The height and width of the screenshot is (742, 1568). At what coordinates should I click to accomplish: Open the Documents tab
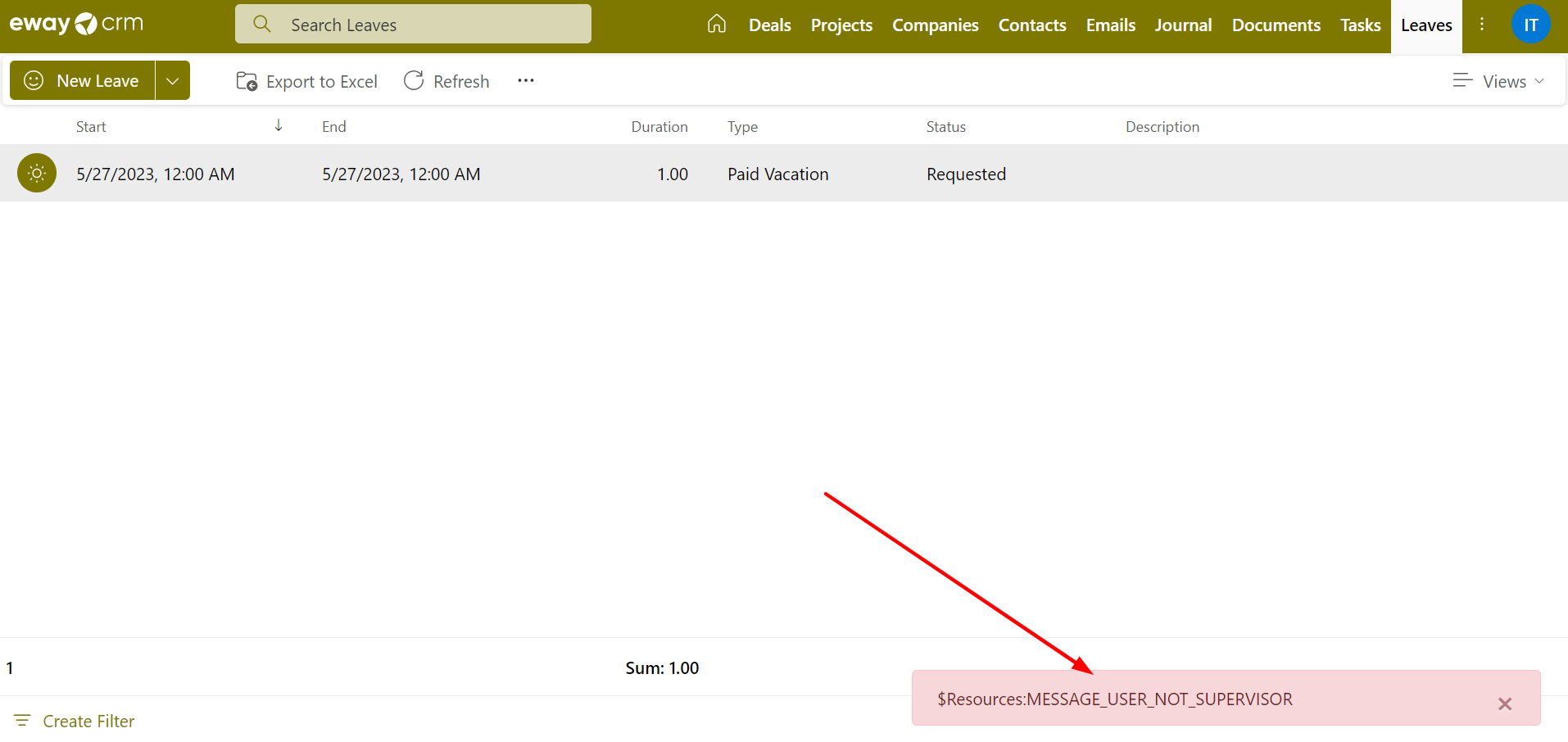point(1276,25)
